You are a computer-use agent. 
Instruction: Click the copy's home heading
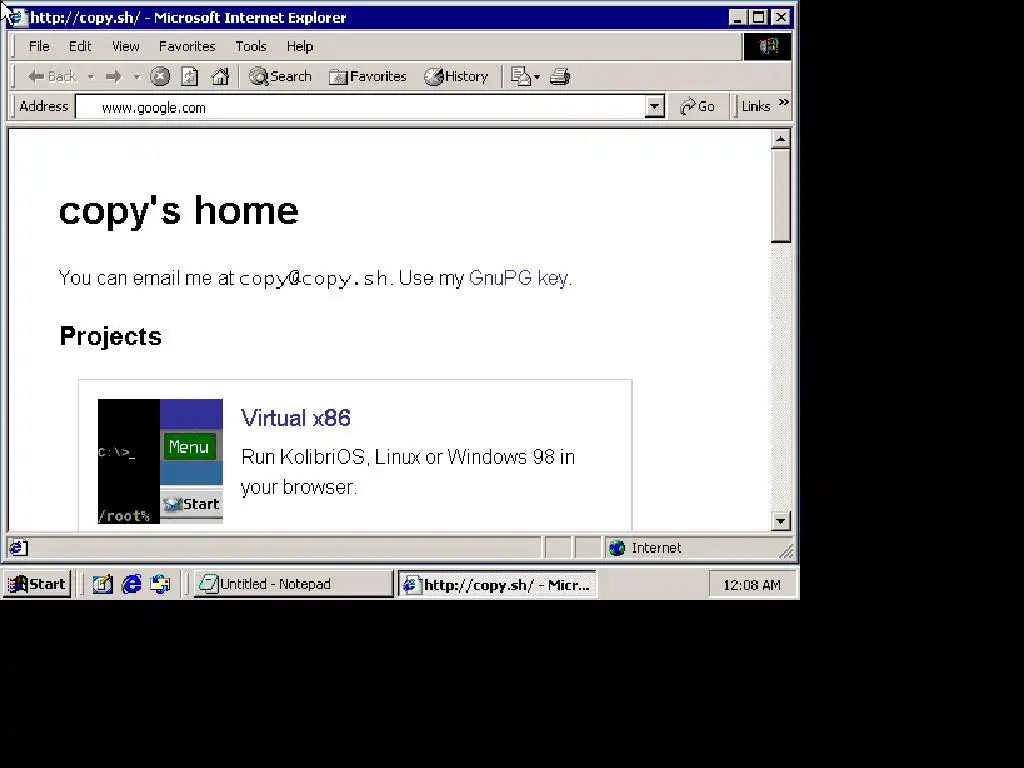tap(179, 211)
